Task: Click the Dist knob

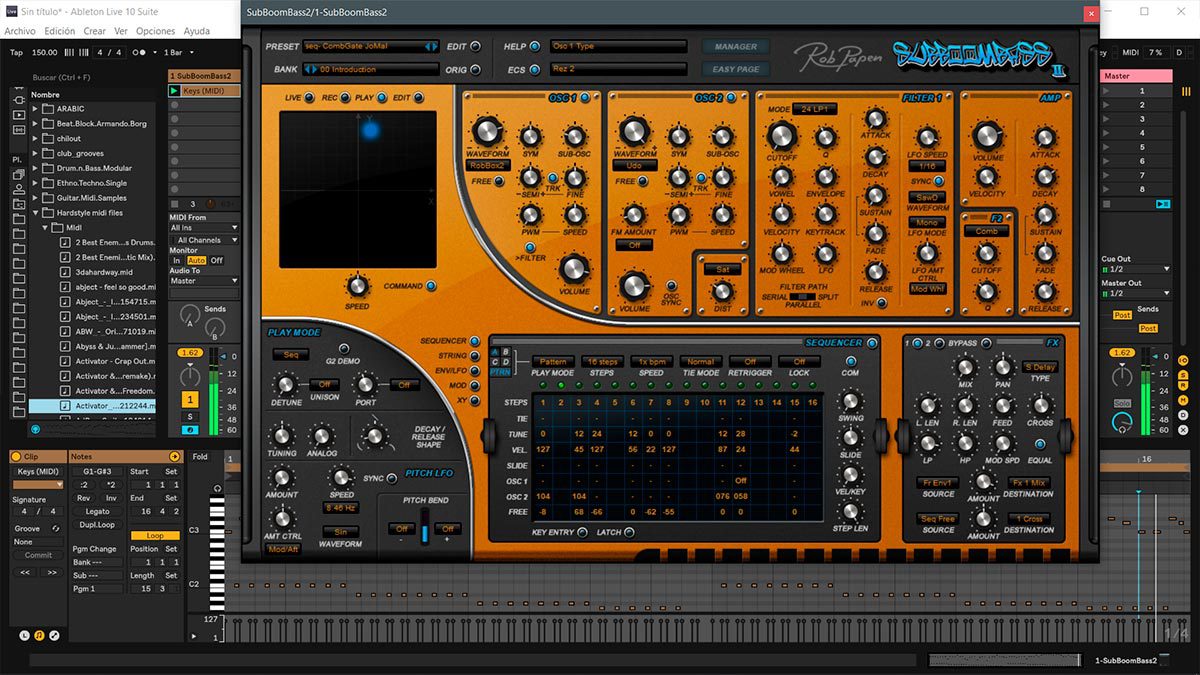Action: tap(721, 291)
